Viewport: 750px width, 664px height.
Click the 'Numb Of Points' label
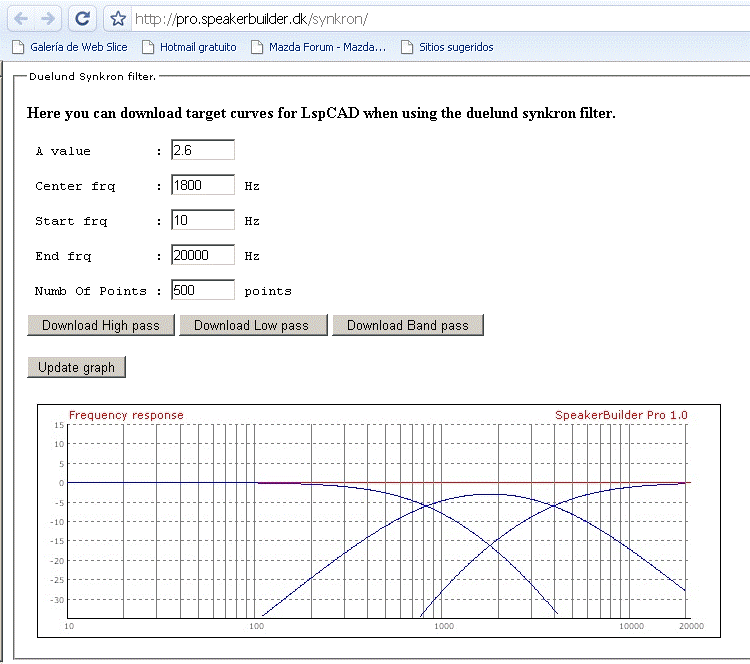[90, 291]
